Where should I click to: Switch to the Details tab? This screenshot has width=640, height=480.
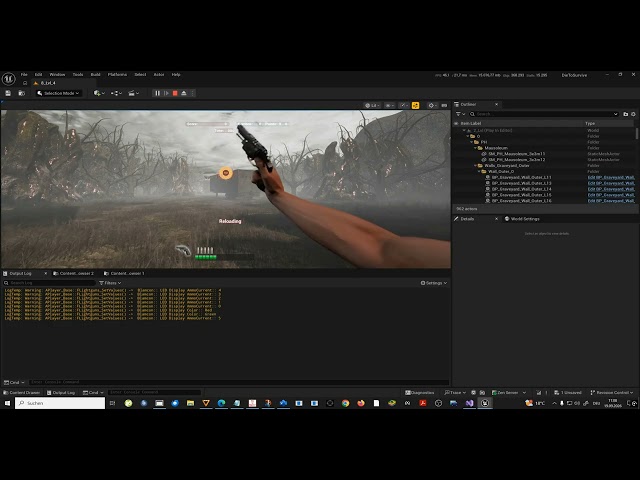click(467, 219)
